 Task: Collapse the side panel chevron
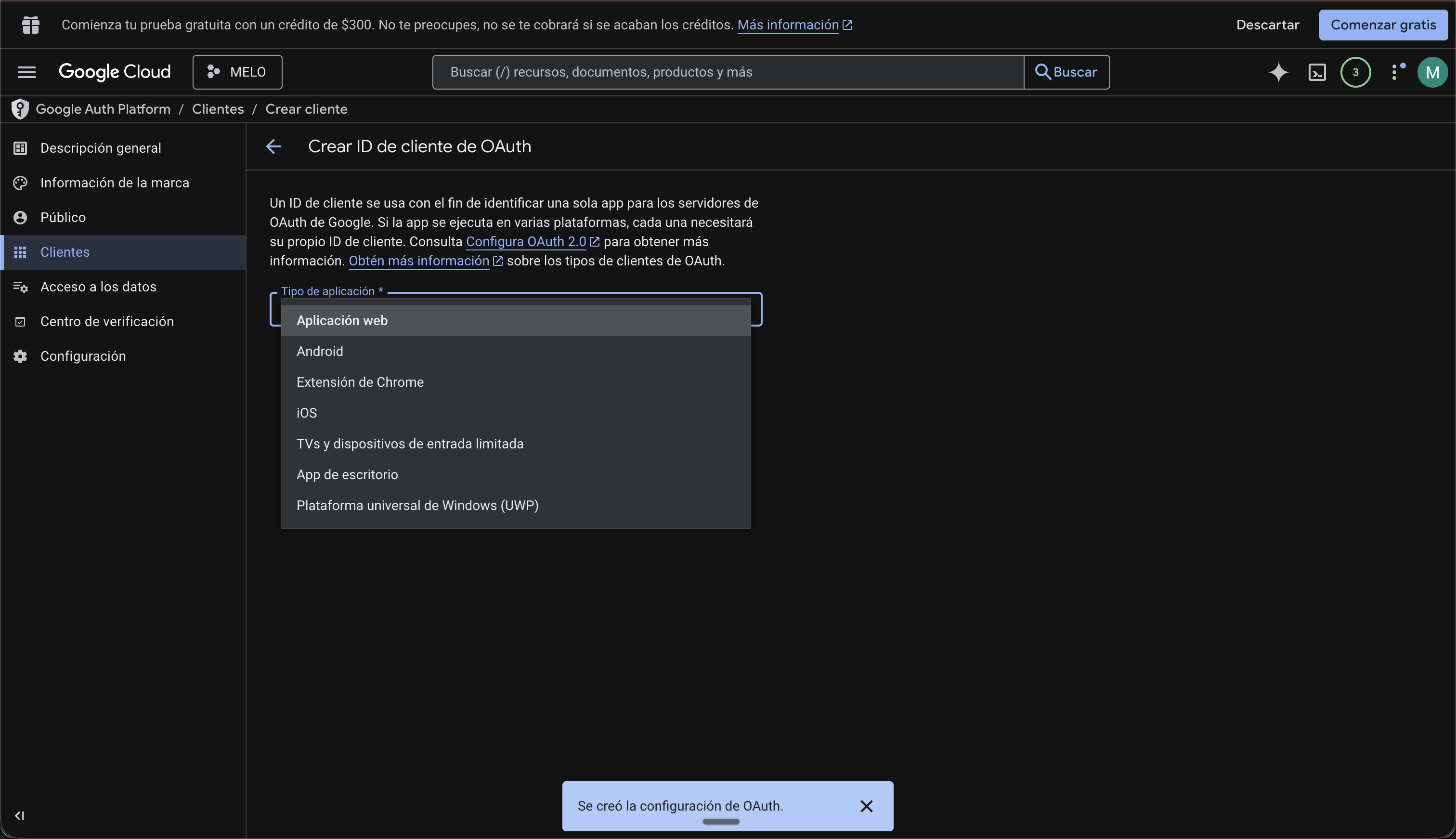(20, 815)
